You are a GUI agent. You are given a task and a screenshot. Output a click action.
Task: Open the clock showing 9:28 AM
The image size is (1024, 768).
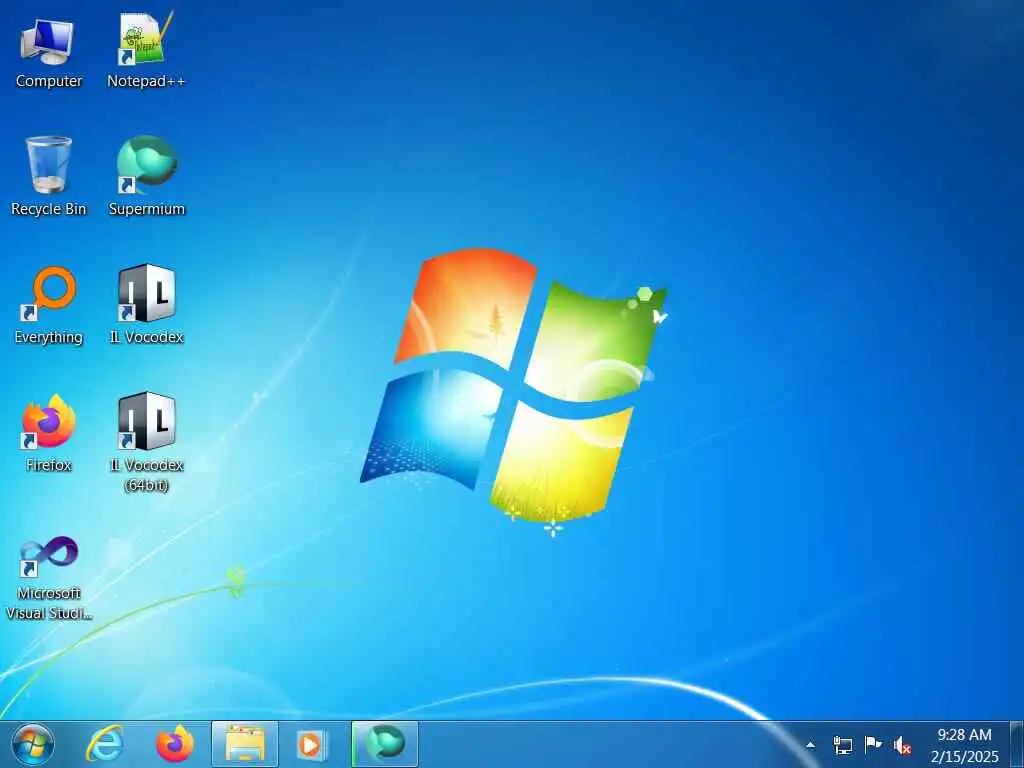965,745
